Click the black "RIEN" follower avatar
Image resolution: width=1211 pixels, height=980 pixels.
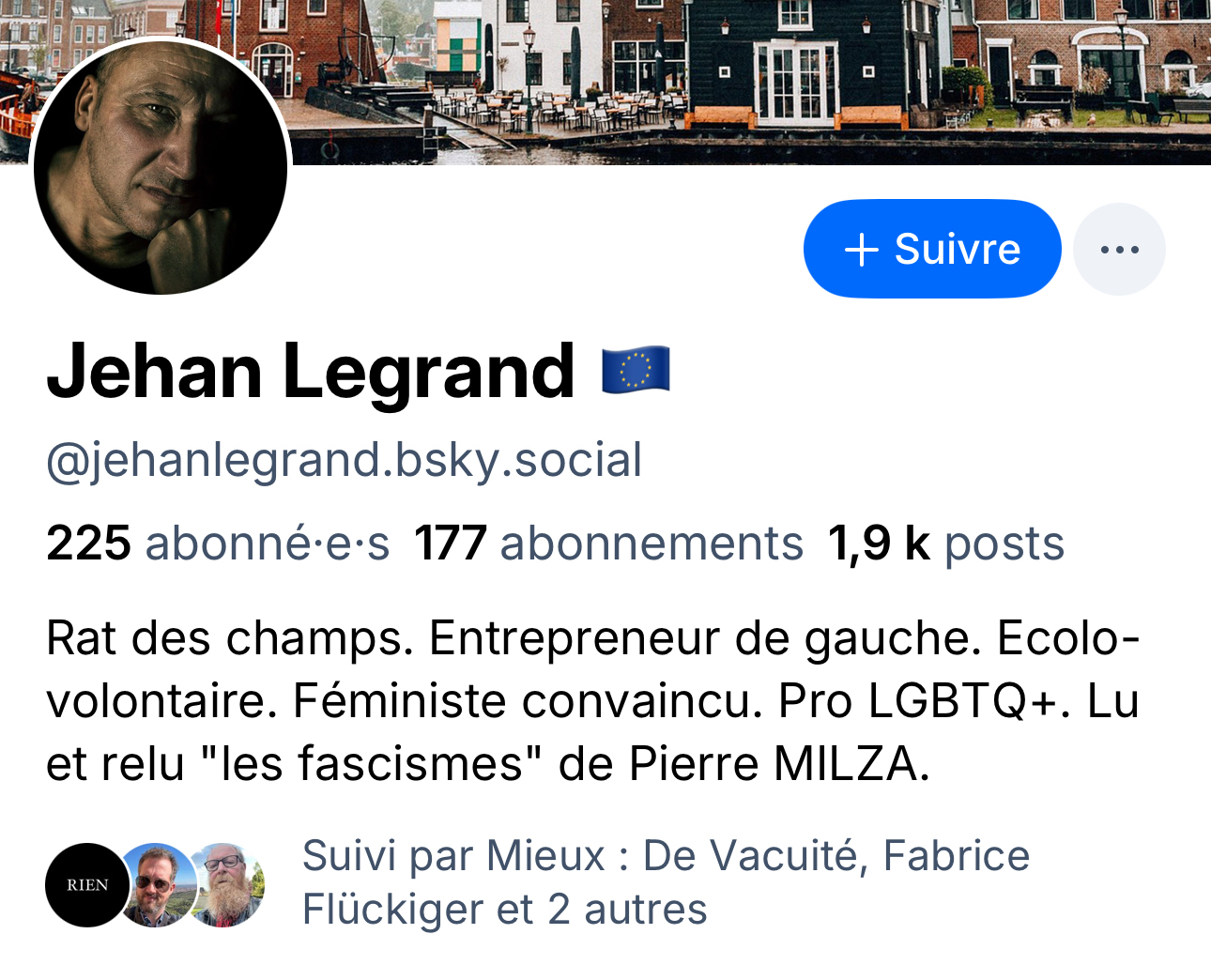(86, 884)
